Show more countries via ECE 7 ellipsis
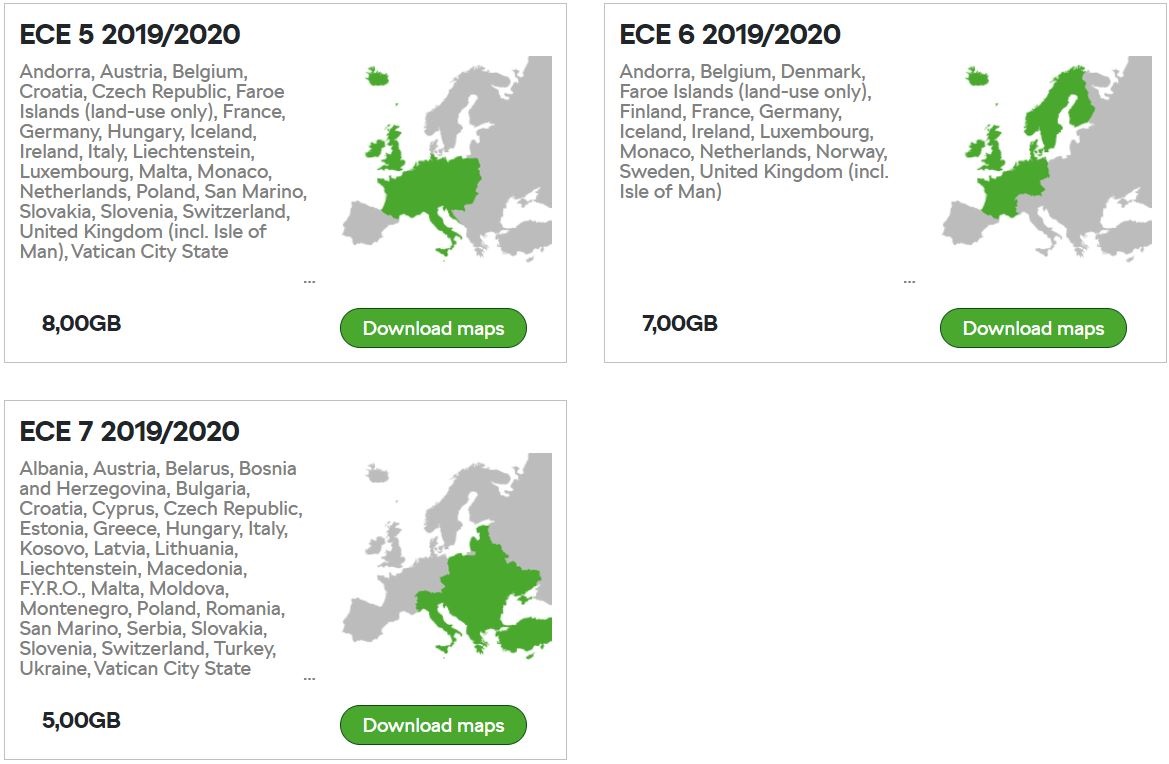Image resolution: width=1169 pixels, height=764 pixels. 309,678
